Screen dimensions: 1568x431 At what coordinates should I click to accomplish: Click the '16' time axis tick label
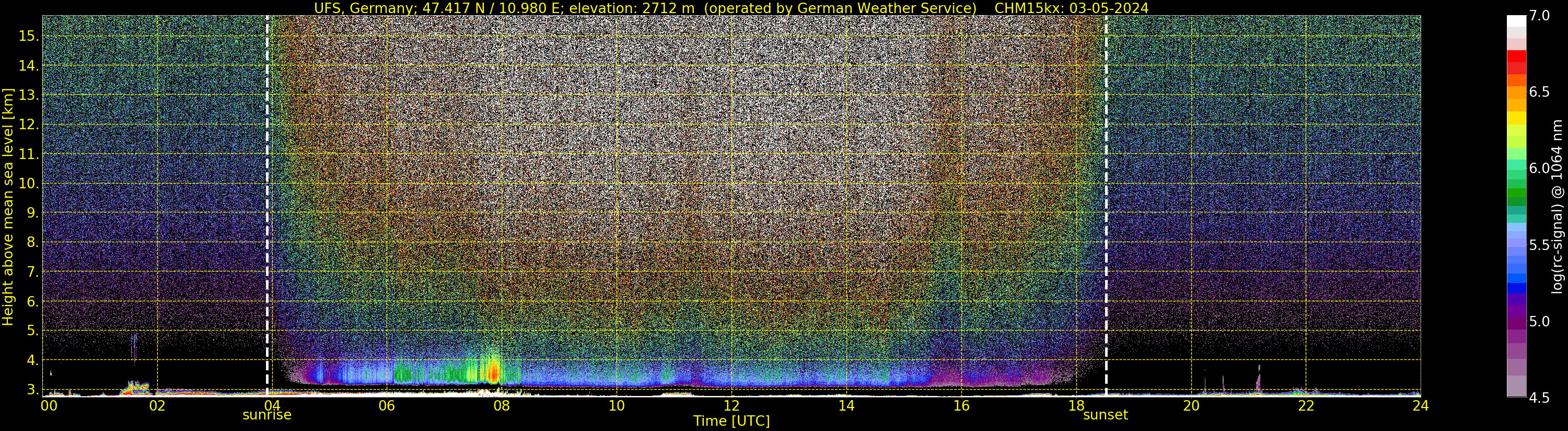961,405
